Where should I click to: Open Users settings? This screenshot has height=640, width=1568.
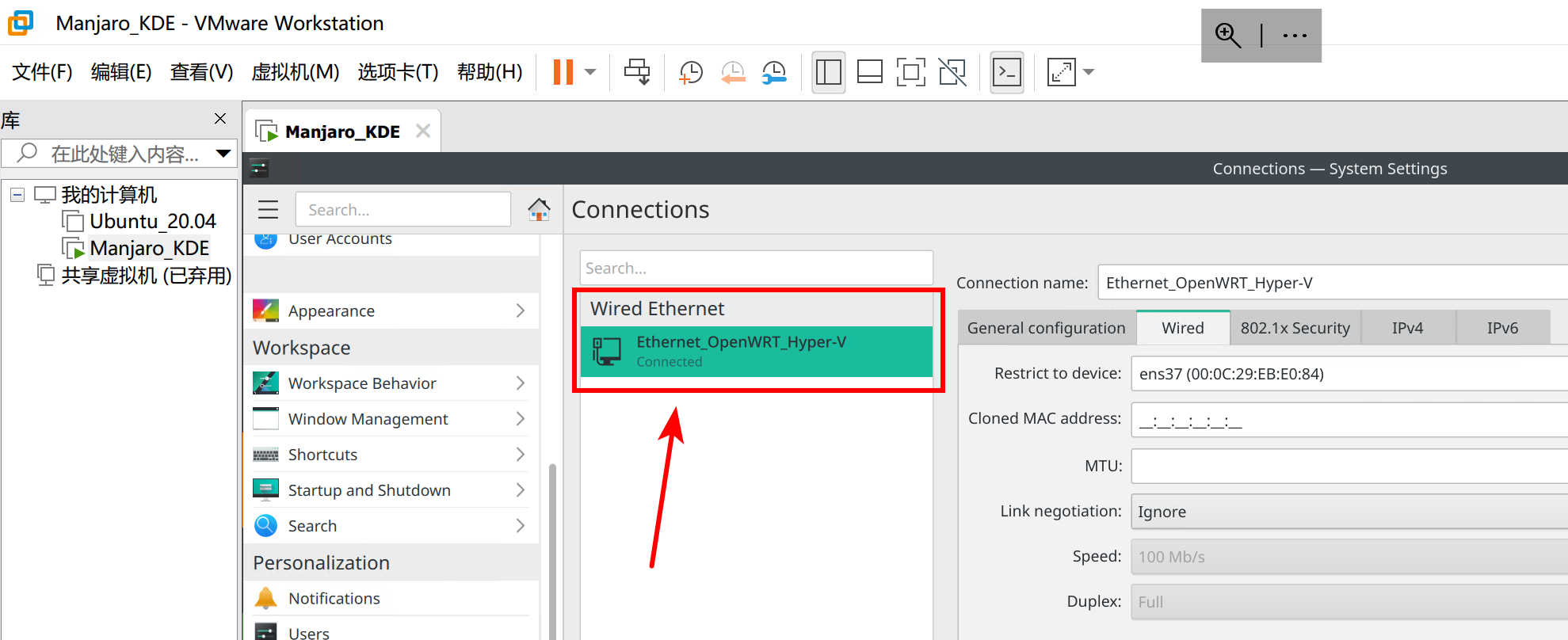tap(391, 630)
